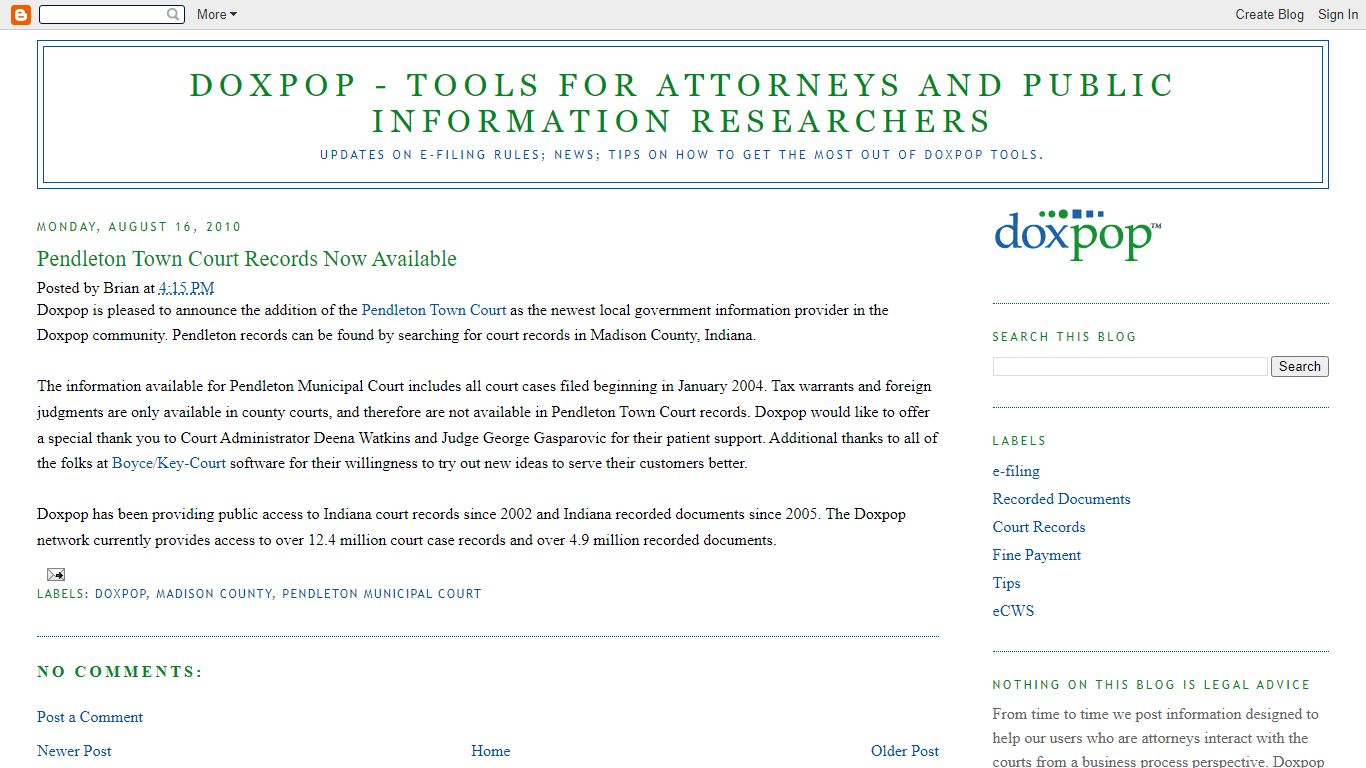The width and height of the screenshot is (1366, 768).
Task: Go to blog Home link
Action: pos(491,751)
